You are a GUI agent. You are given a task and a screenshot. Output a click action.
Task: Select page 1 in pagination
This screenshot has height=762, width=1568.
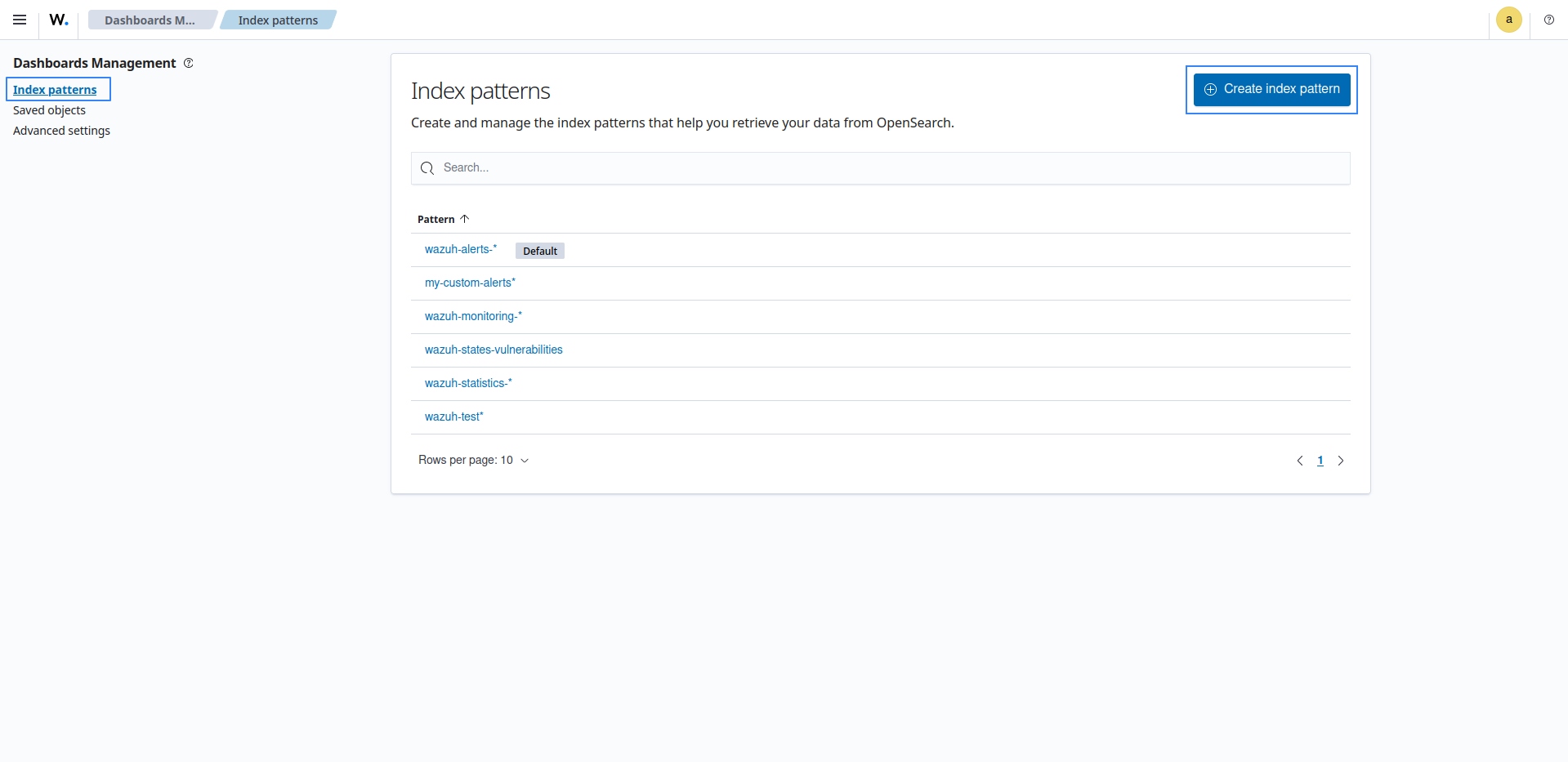1320,461
